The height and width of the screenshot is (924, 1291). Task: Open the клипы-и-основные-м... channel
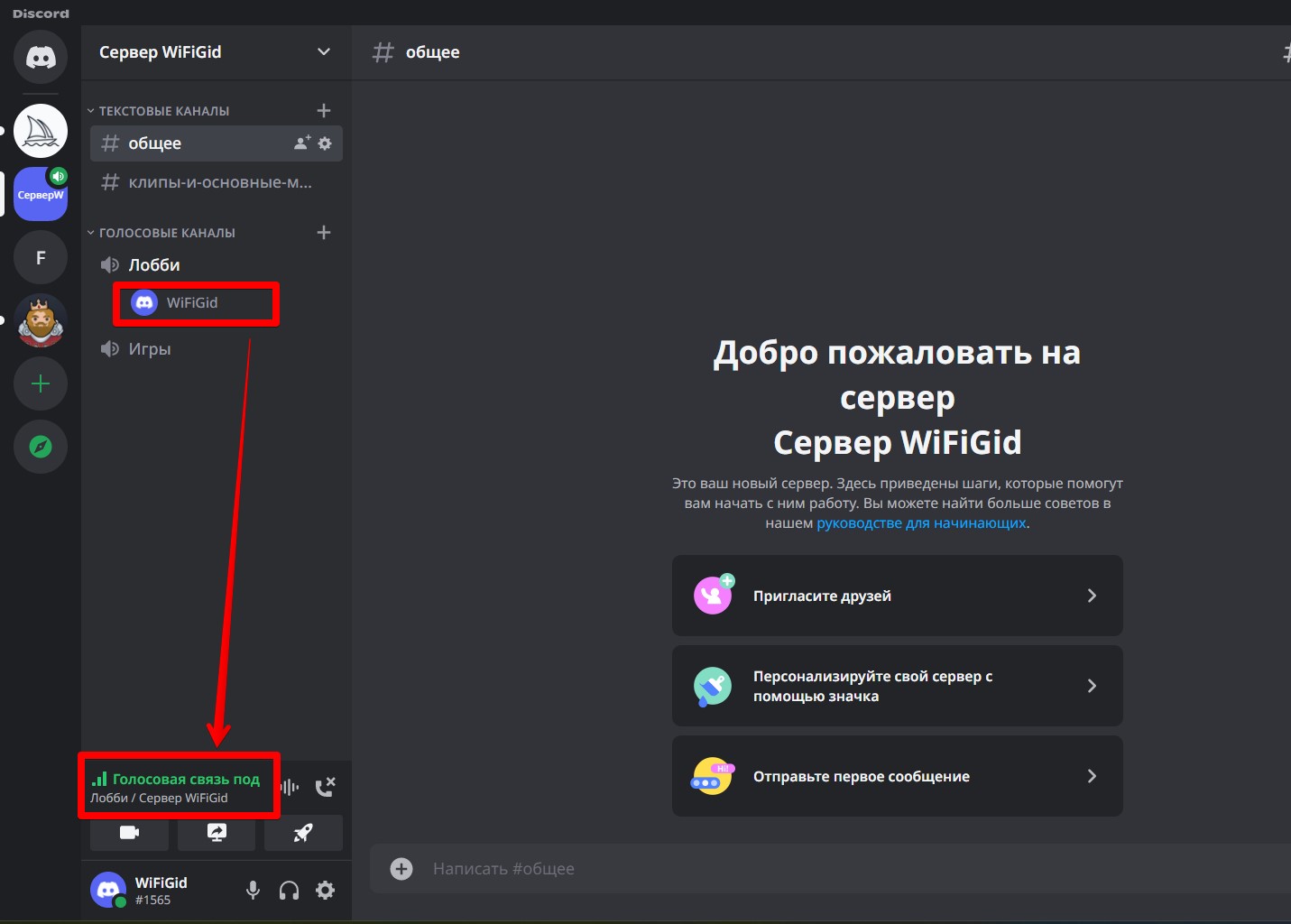pos(217,182)
